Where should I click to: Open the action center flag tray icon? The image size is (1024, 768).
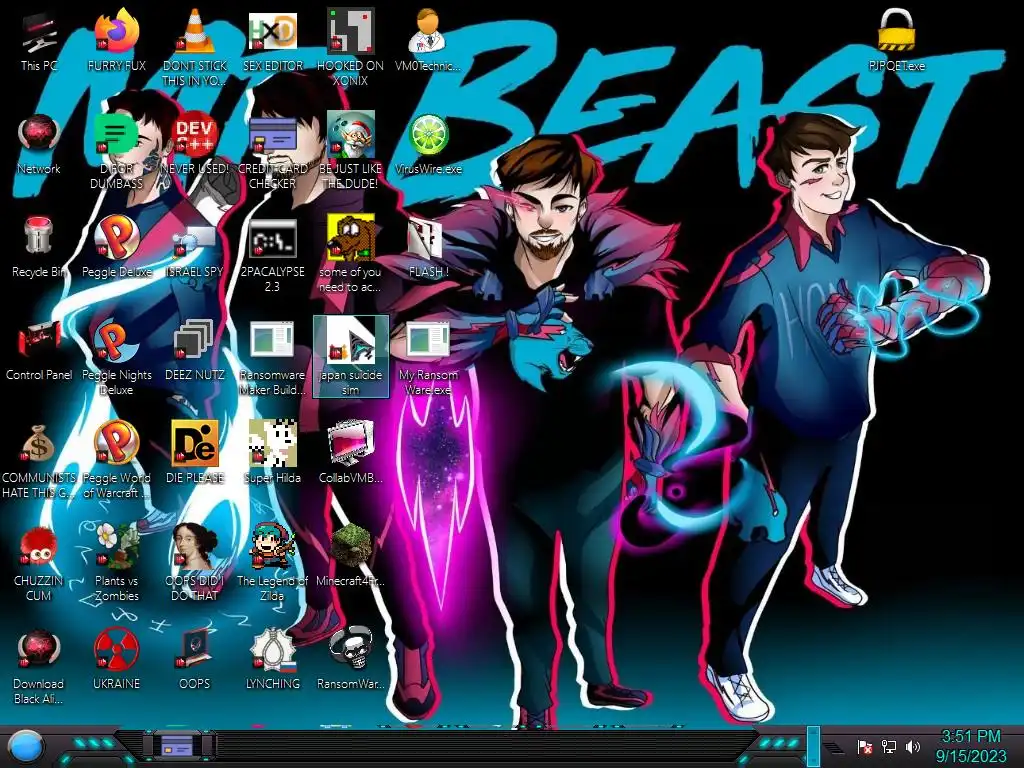(865, 746)
